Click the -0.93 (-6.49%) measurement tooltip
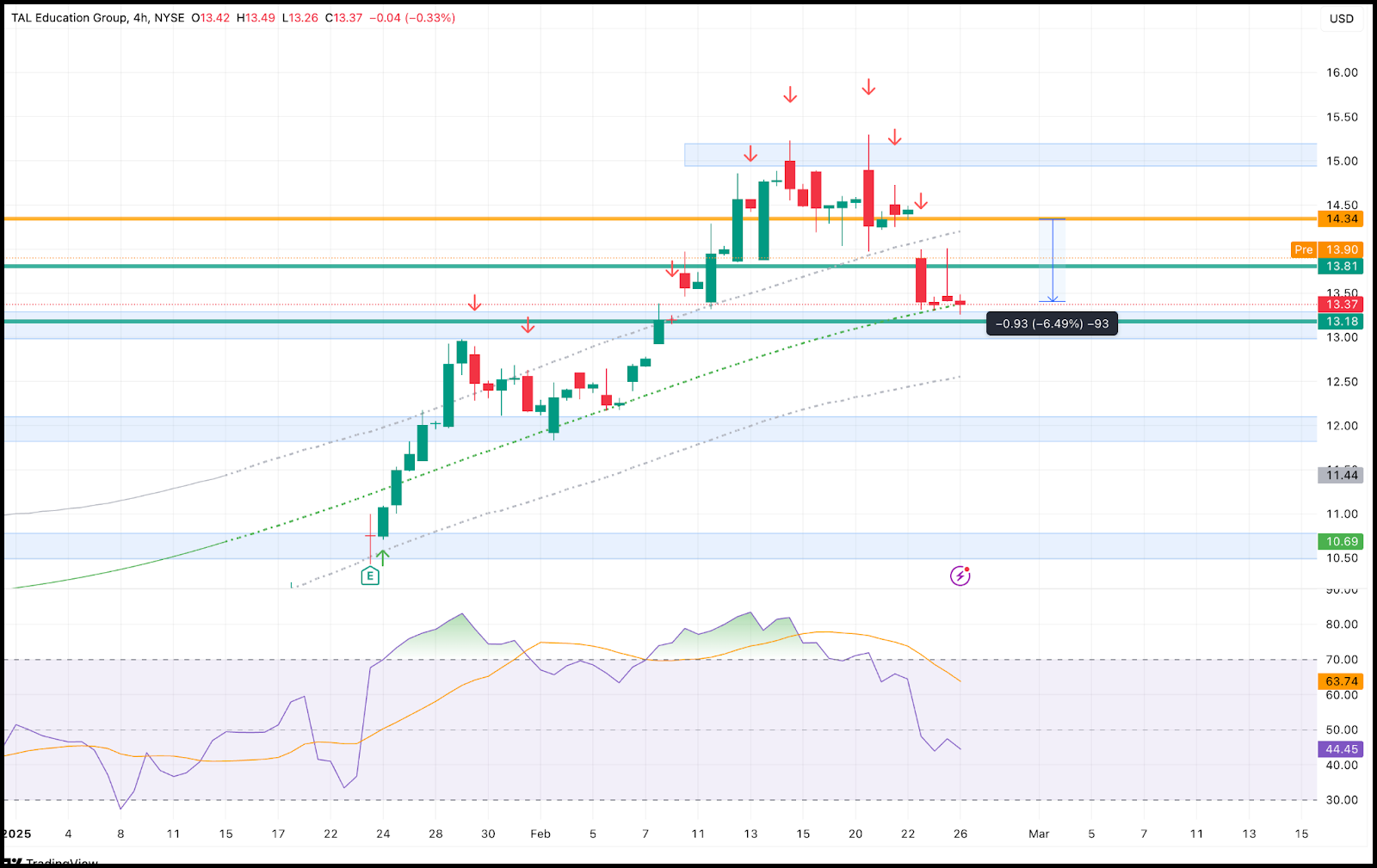The image size is (1377, 868). tap(1052, 323)
